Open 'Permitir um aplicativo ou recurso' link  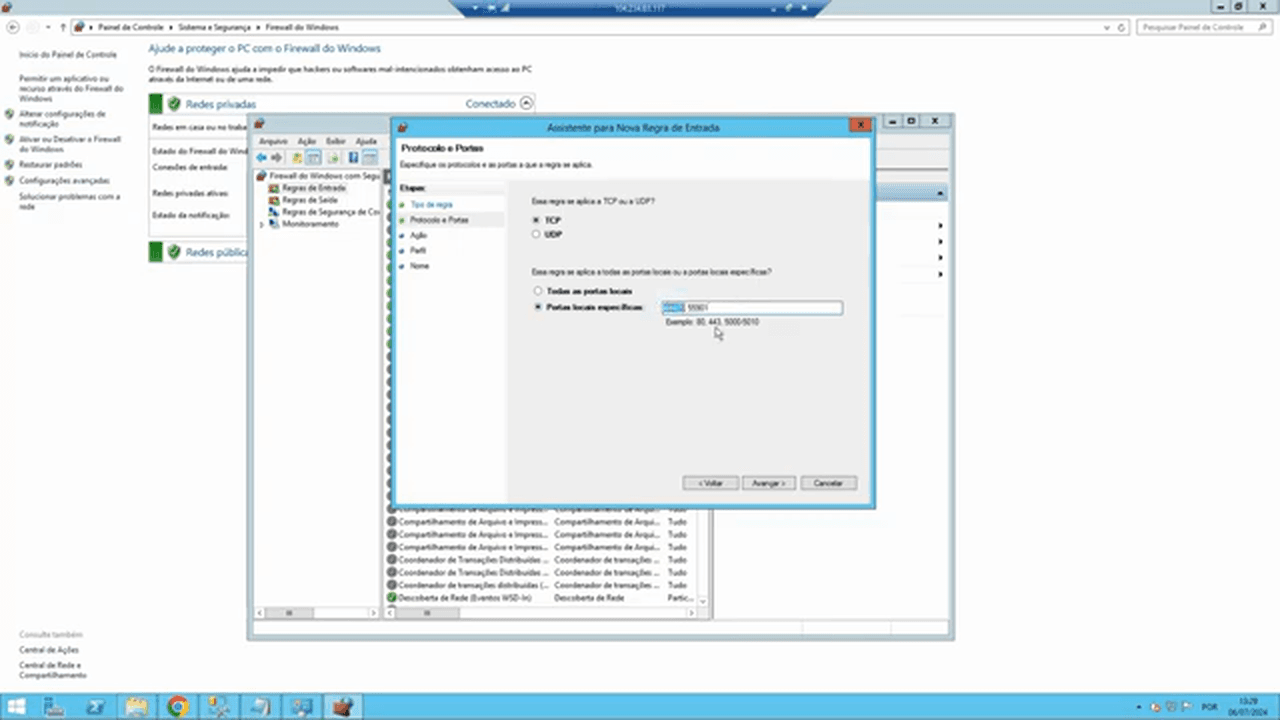(x=70, y=89)
